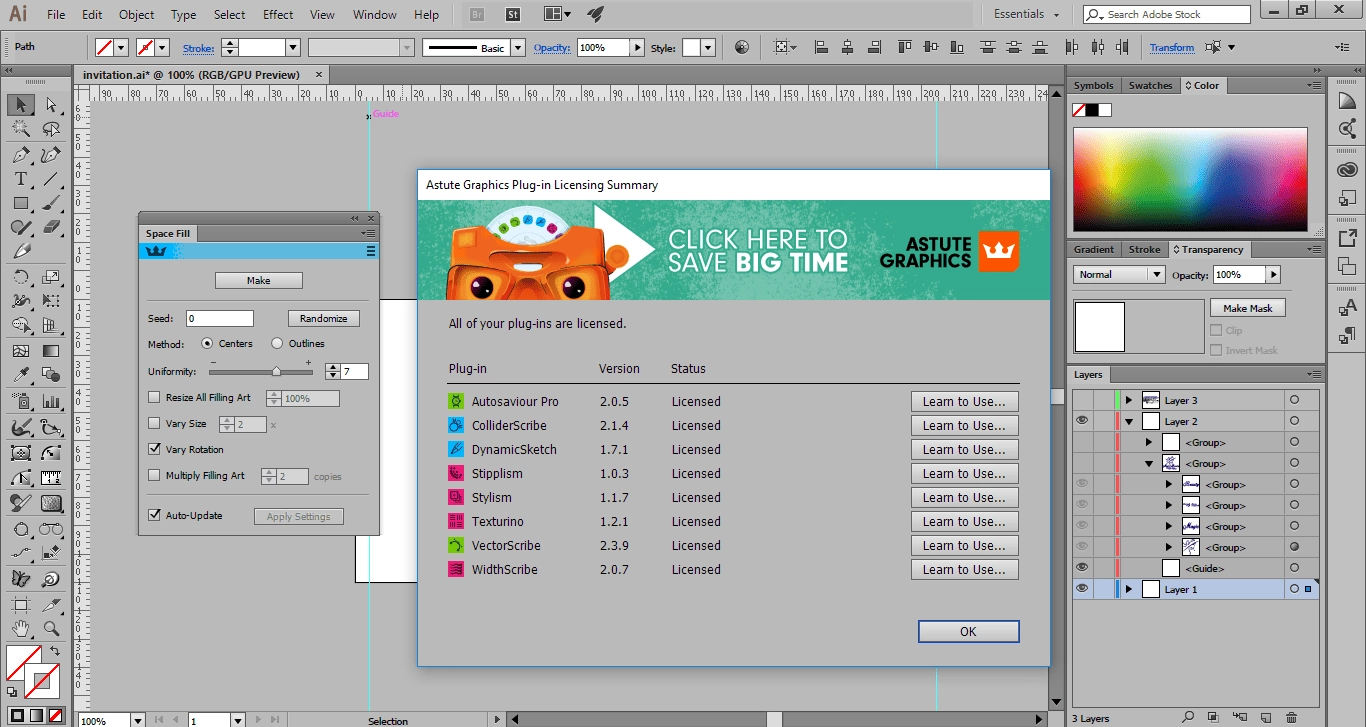Enable Multiply Filling Art checkbox
This screenshot has width=1366, height=727.
click(x=154, y=475)
